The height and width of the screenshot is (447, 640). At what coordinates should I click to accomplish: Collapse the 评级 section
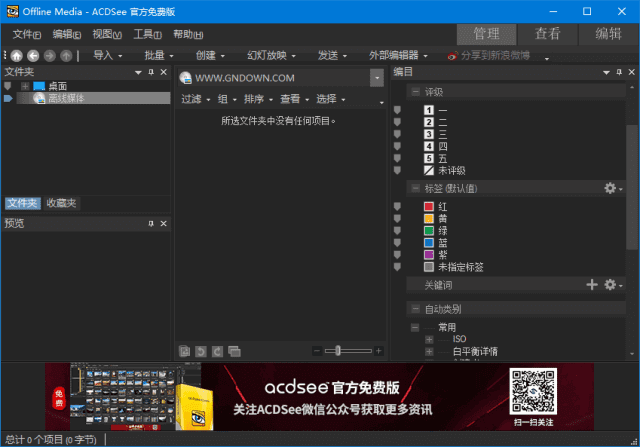pos(416,92)
